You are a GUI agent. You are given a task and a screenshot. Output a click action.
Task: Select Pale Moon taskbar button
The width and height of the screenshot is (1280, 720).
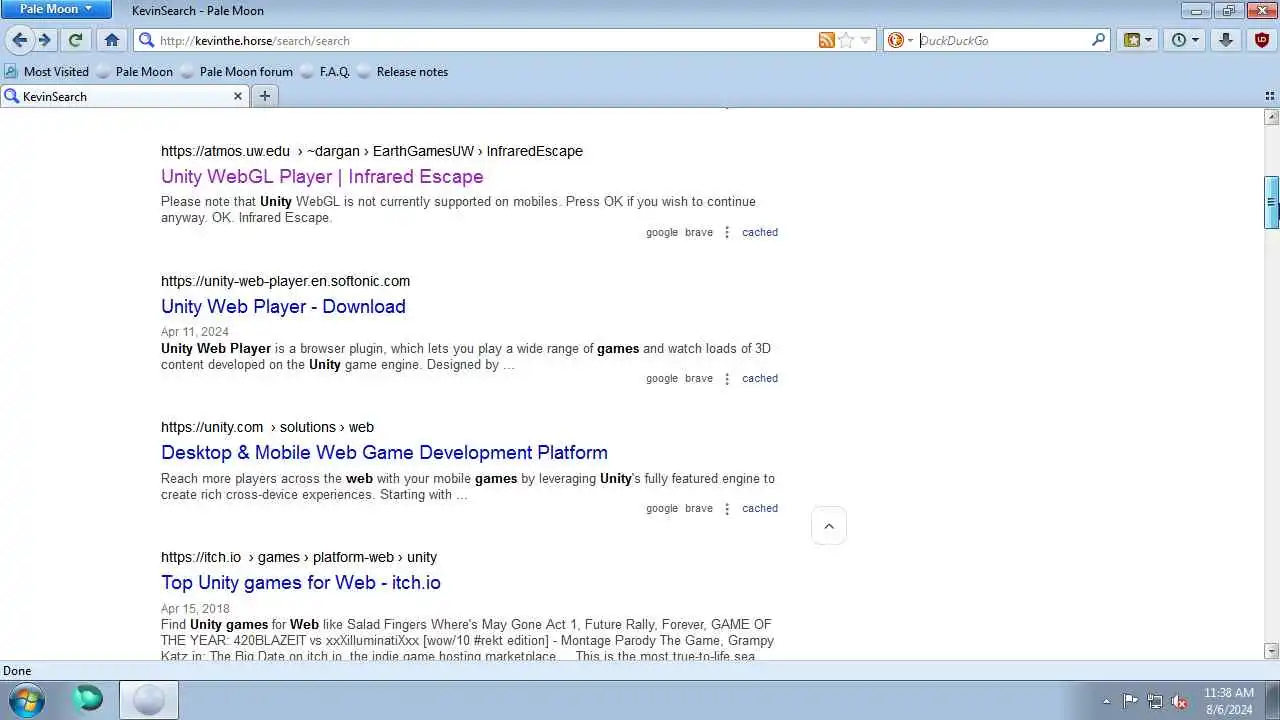tap(149, 700)
